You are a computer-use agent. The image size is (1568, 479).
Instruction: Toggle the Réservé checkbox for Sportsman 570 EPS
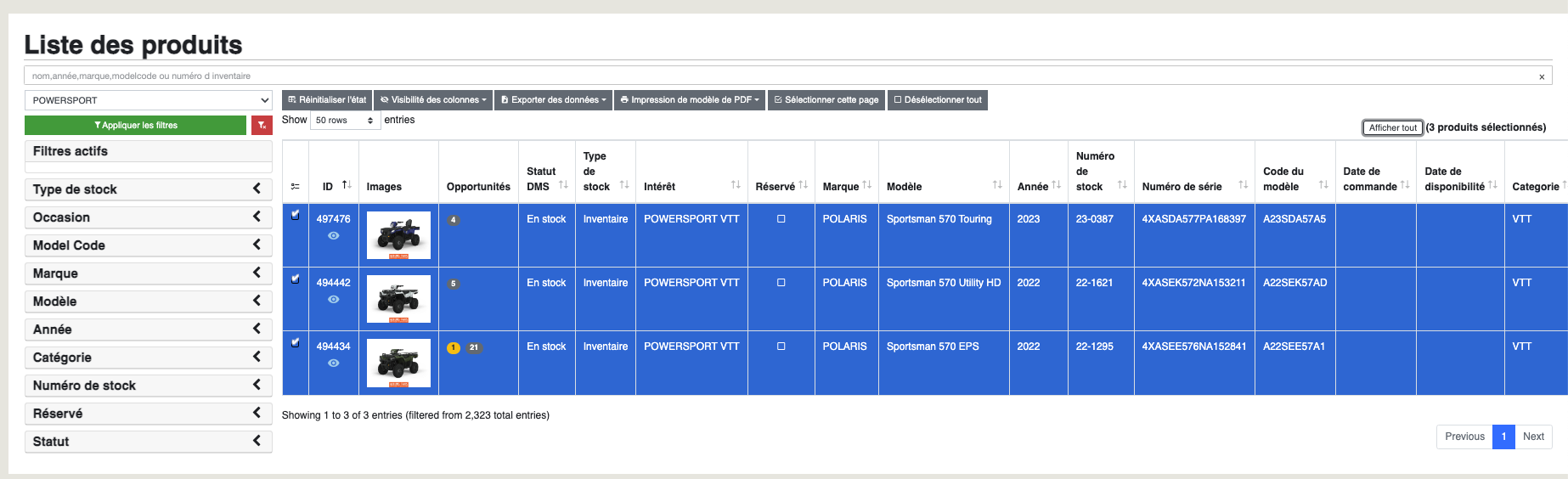(781, 347)
